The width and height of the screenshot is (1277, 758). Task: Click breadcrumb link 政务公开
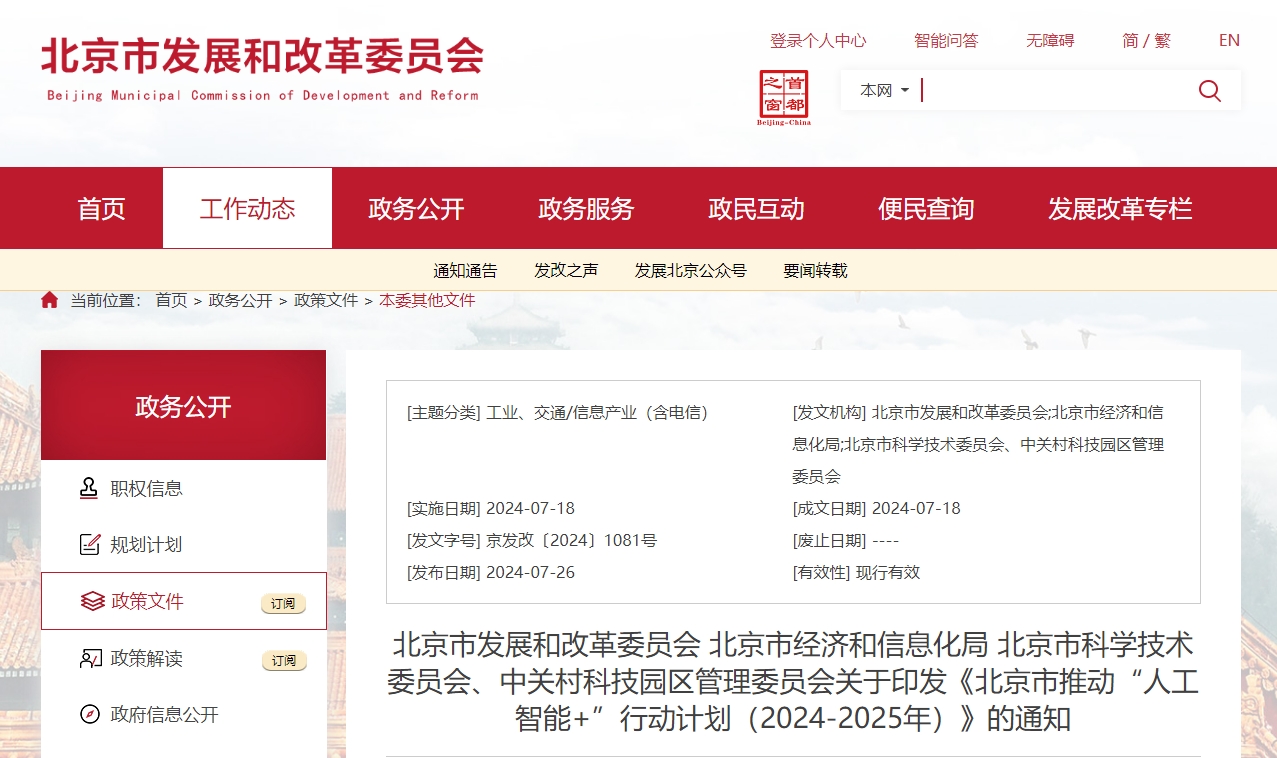240,300
